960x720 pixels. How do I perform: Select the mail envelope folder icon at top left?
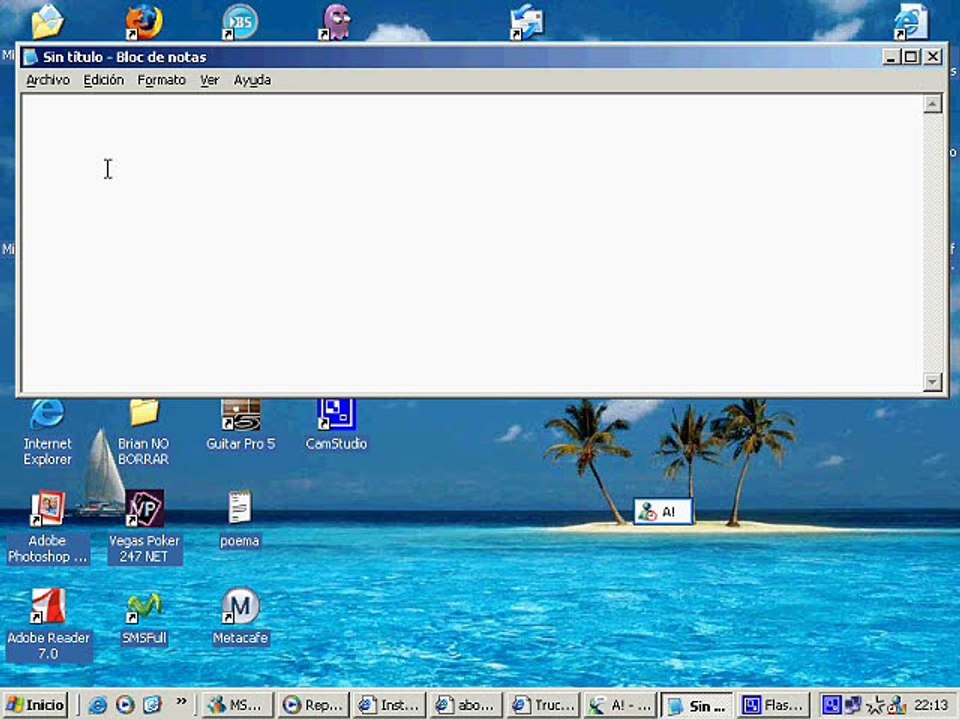pos(47,21)
